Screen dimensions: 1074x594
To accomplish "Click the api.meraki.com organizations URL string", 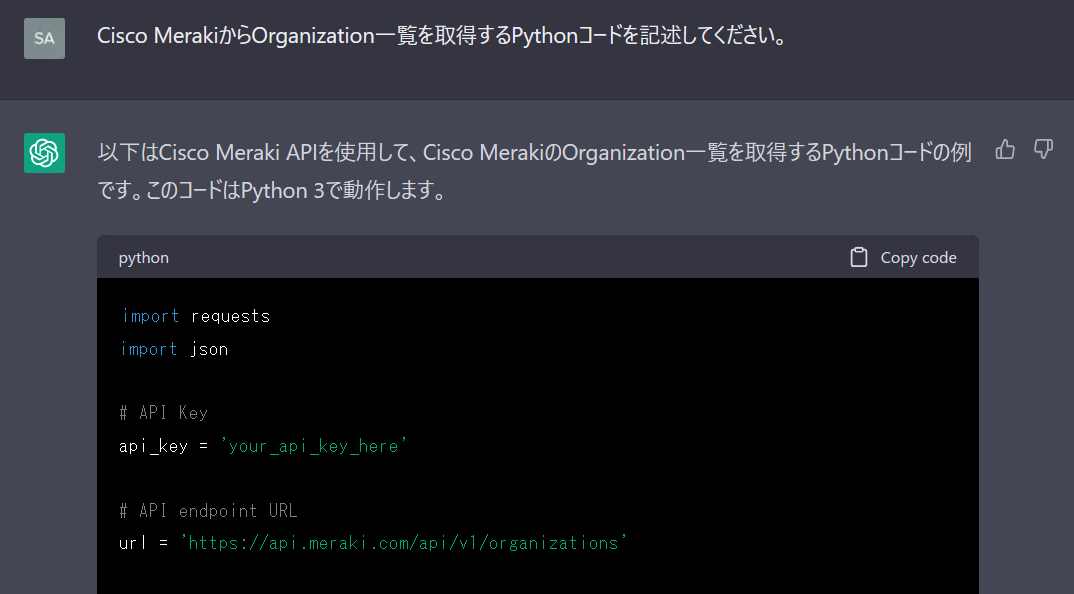I will [403, 543].
